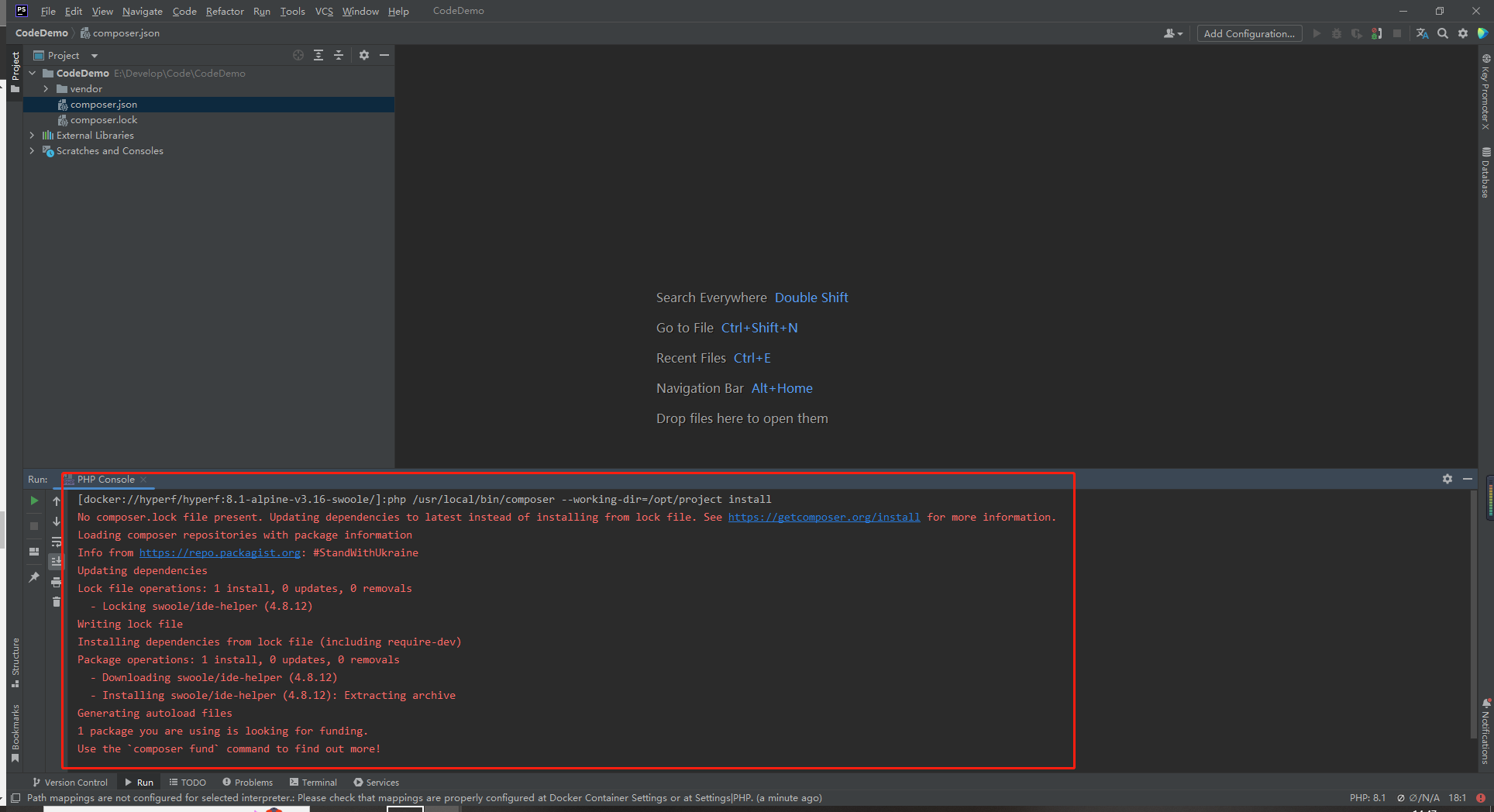Click the Translate icon in toolbar
This screenshot has height=812, width=1494.
[x=1422, y=33]
